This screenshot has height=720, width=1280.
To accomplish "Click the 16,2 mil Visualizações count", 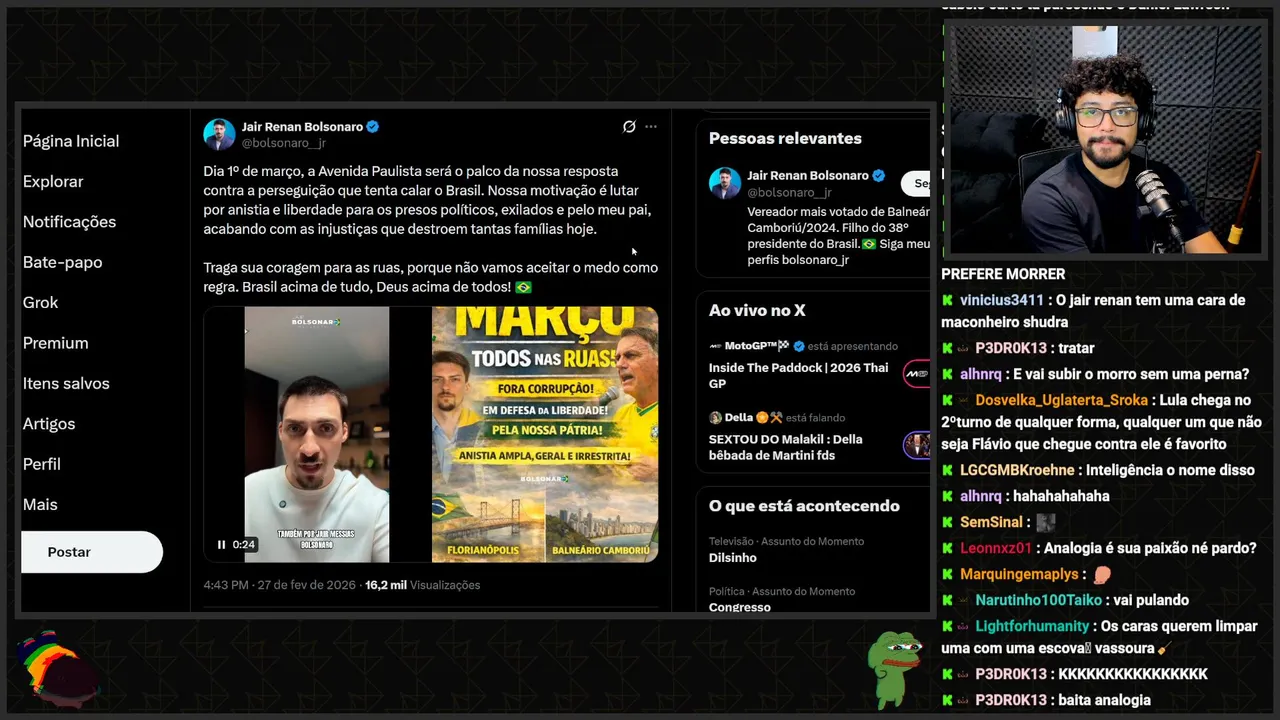I will pos(422,585).
